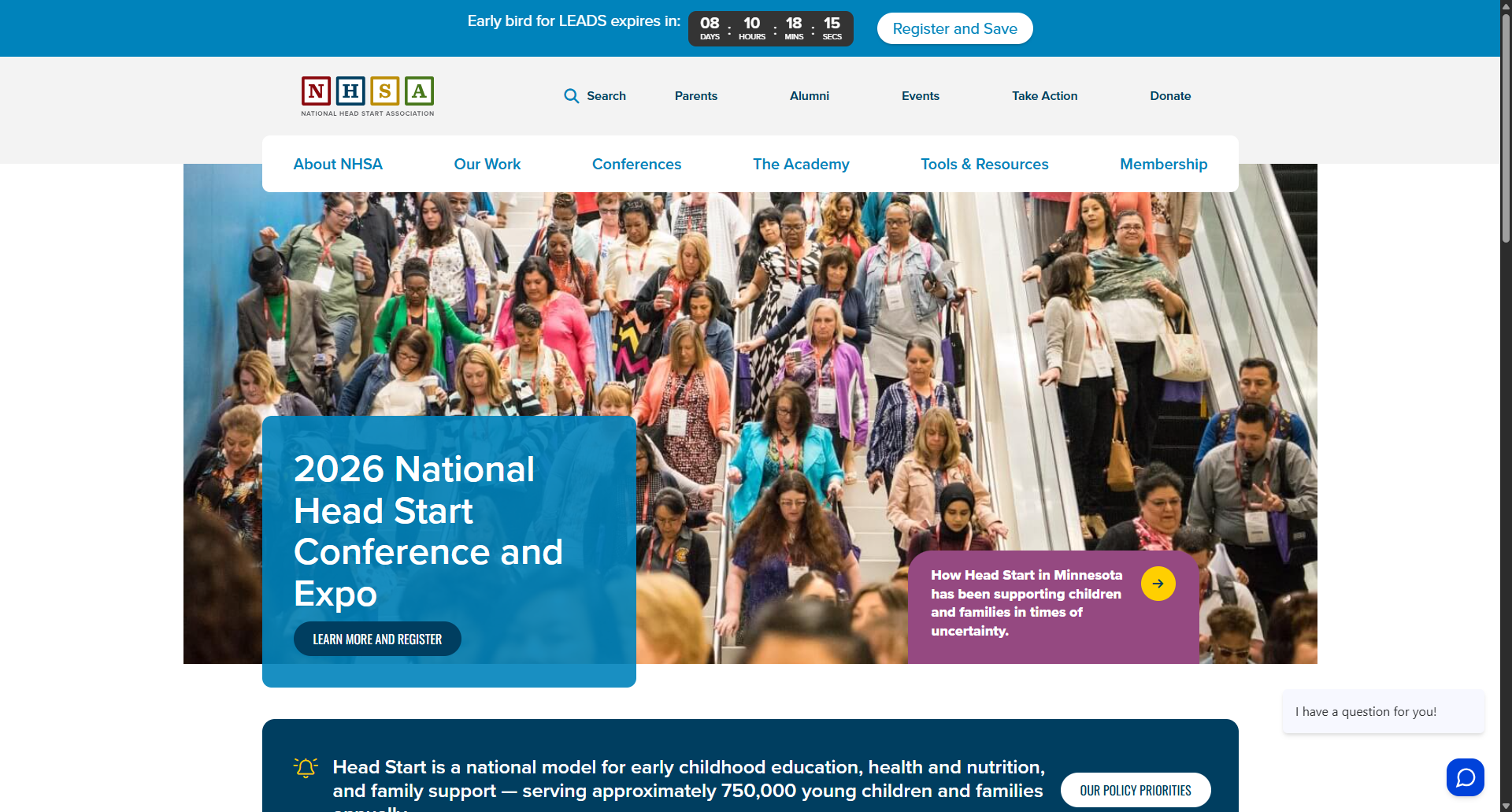
Task: Click the scrollbar down arrow
Action: 1506,806
